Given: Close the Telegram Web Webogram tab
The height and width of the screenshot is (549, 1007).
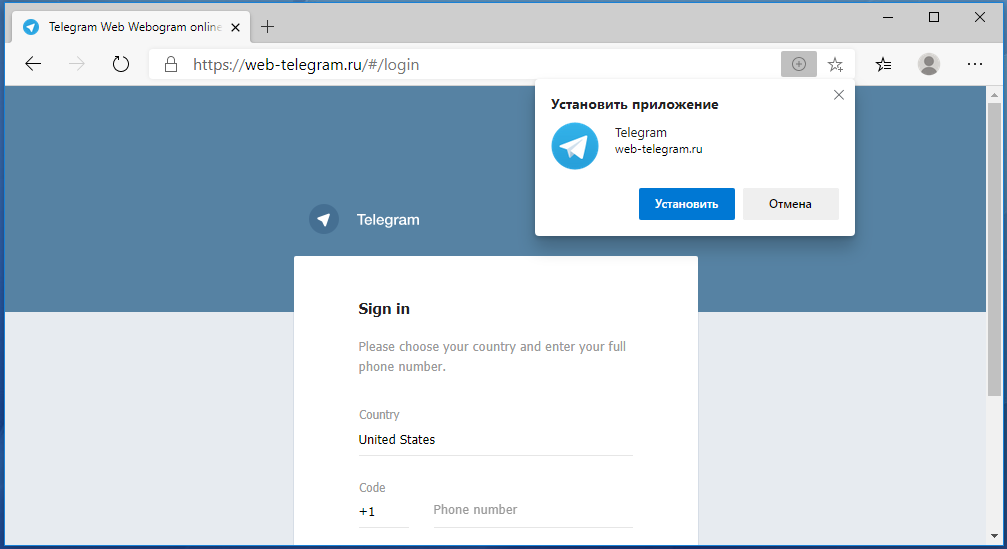Looking at the screenshot, I should [x=236, y=27].
